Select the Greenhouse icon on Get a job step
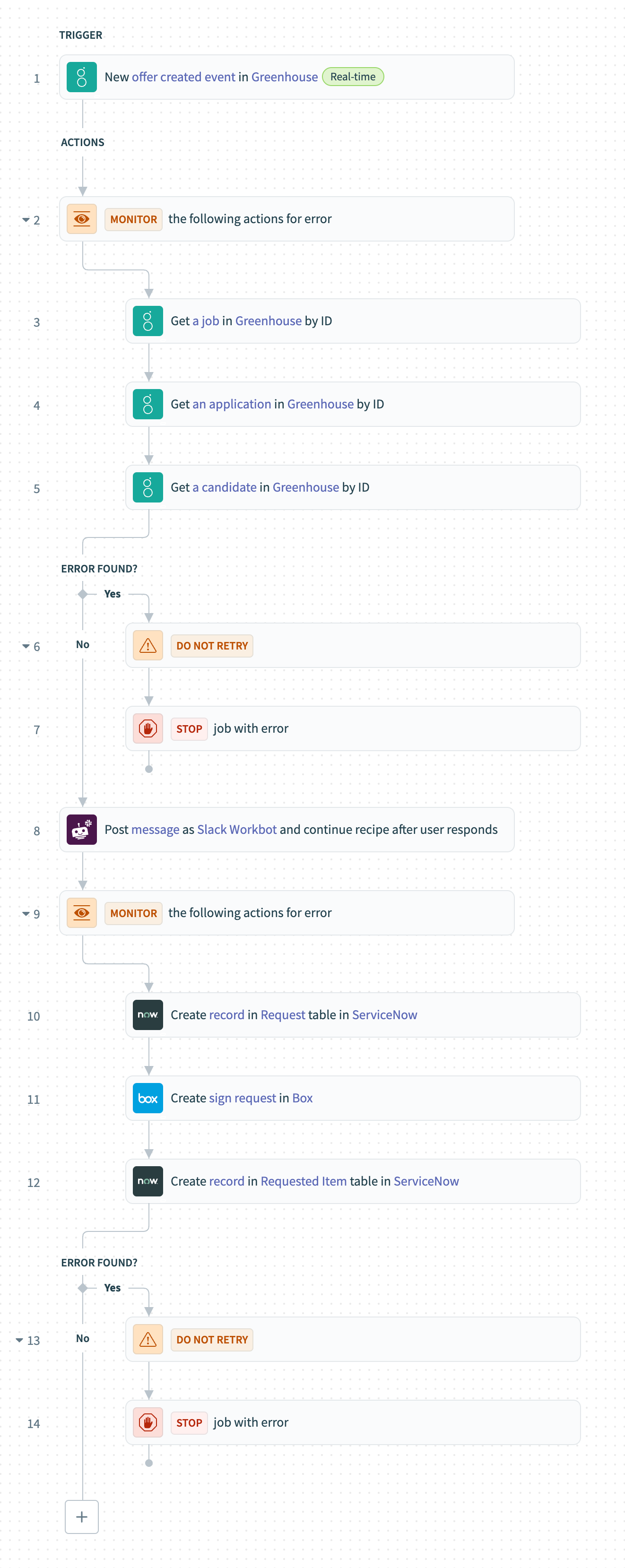 coord(148,321)
